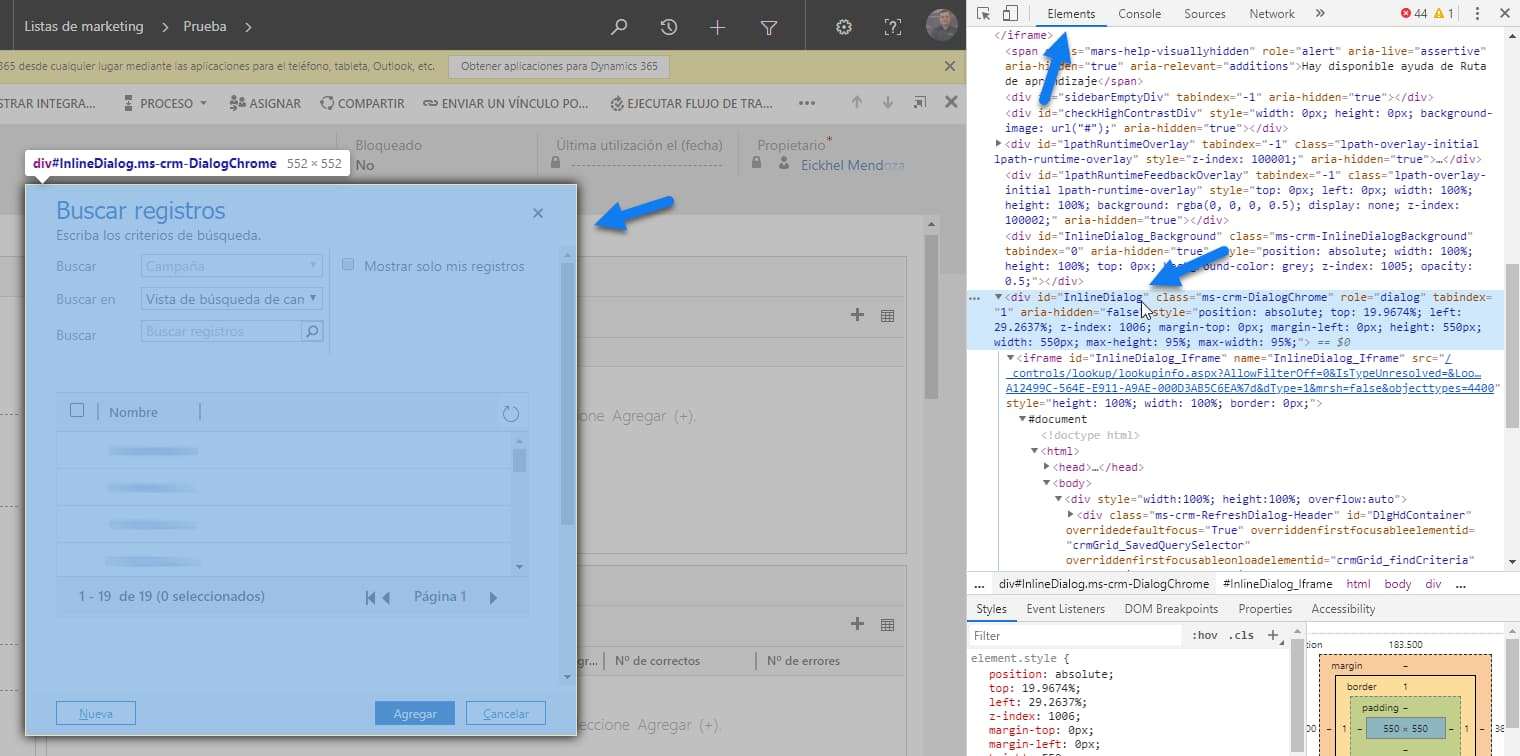Click the Agregar button
Viewport: 1520px width, 756px height.
coord(415,714)
